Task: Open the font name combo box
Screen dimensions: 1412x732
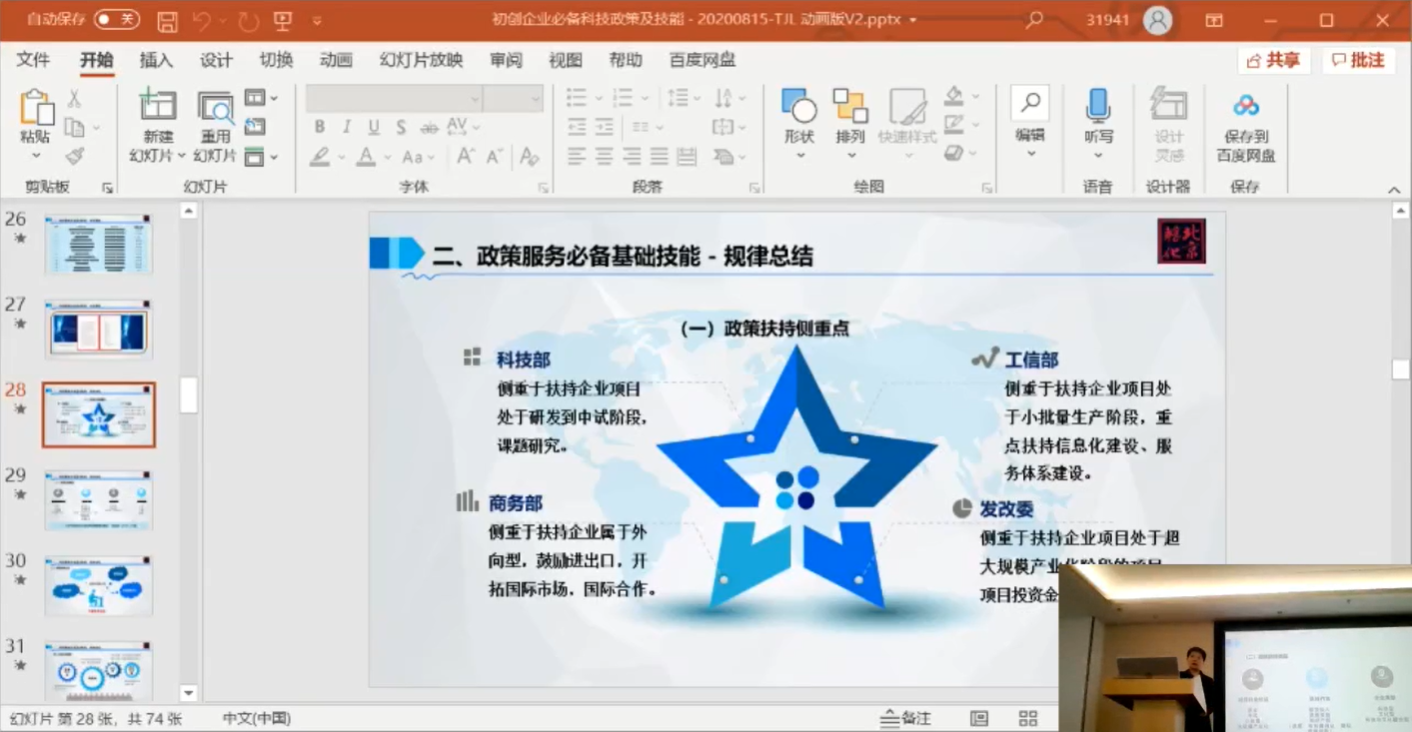Action: point(394,98)
